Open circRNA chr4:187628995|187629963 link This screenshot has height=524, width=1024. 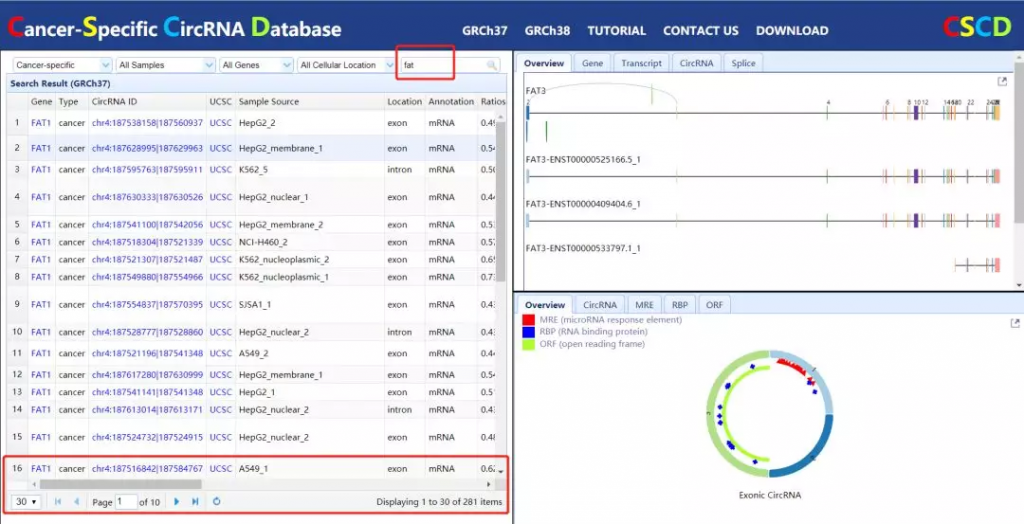[x=148, y=148]
